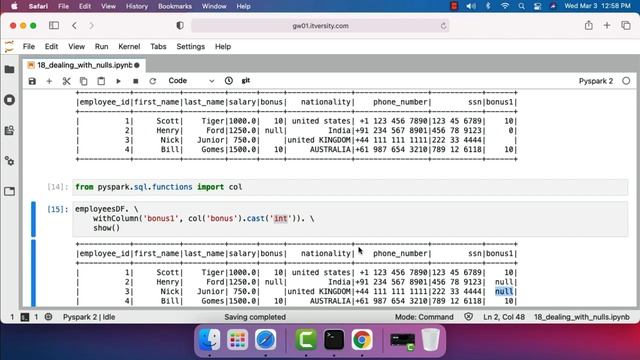Open a new Safari tab
This screenshot has height=360, width=640.
click(607, 25)
